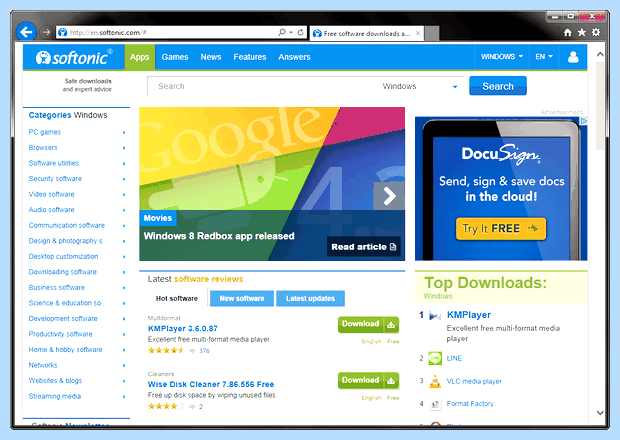Click the VLC cone icon
620x440 pixels.
pyautogui.click(x=435, y=381)
